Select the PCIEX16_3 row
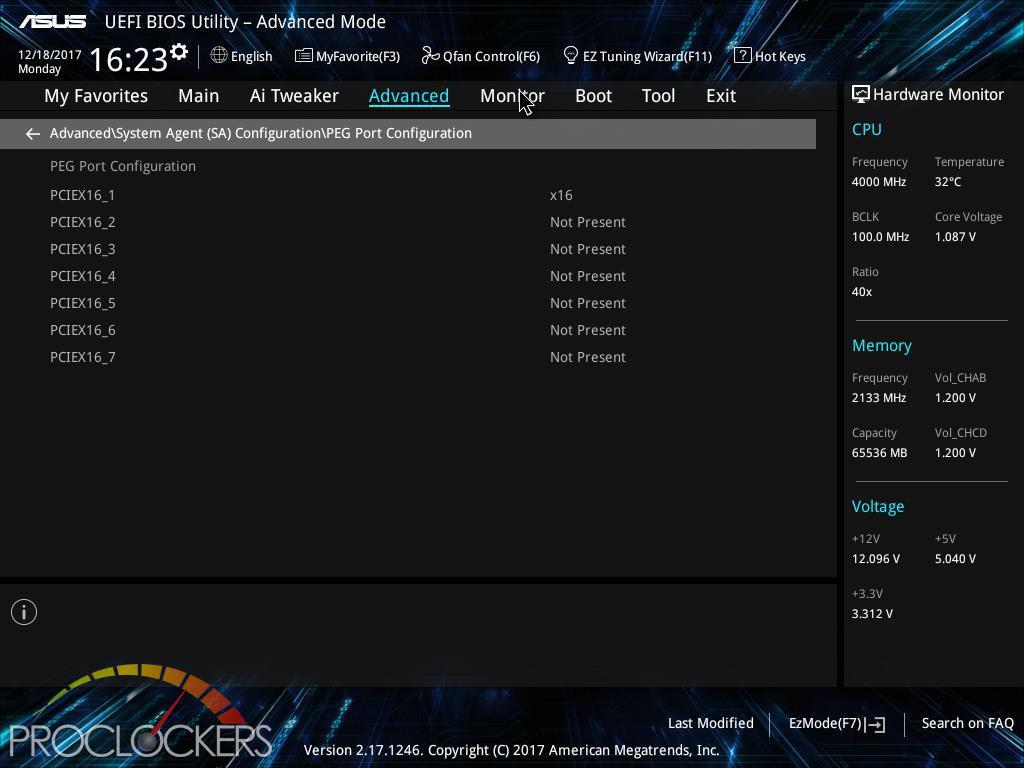The height and width of the screenshot is (768, 1024). tap(408, 249)
